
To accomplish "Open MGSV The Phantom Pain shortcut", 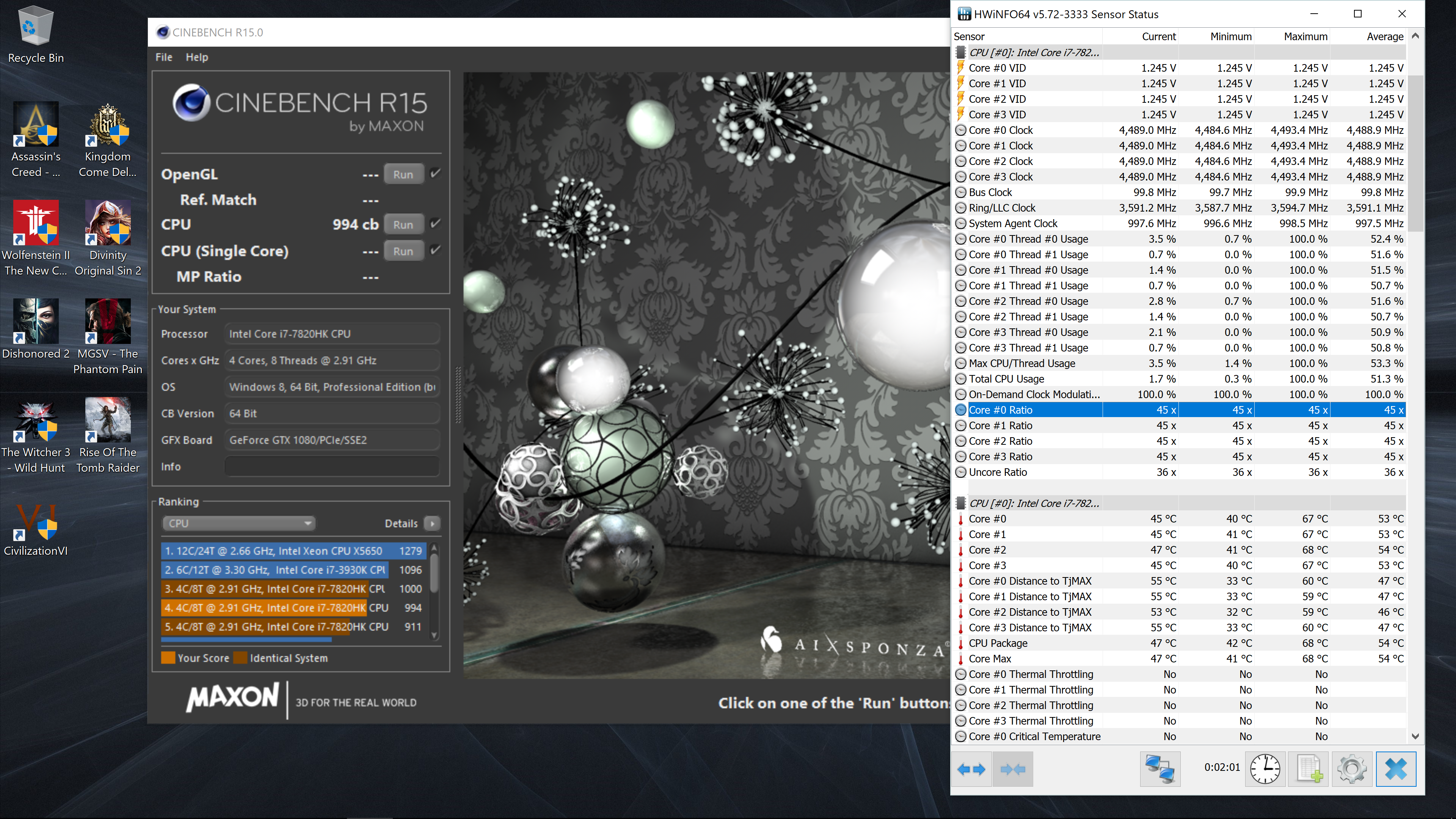I will (x=107, y=337).
